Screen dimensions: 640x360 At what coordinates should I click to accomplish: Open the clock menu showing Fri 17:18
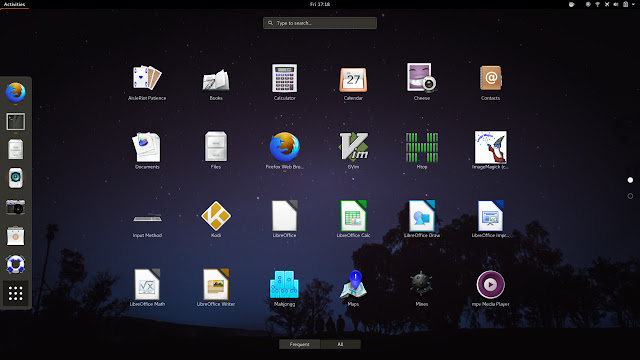tap(320, 4)
